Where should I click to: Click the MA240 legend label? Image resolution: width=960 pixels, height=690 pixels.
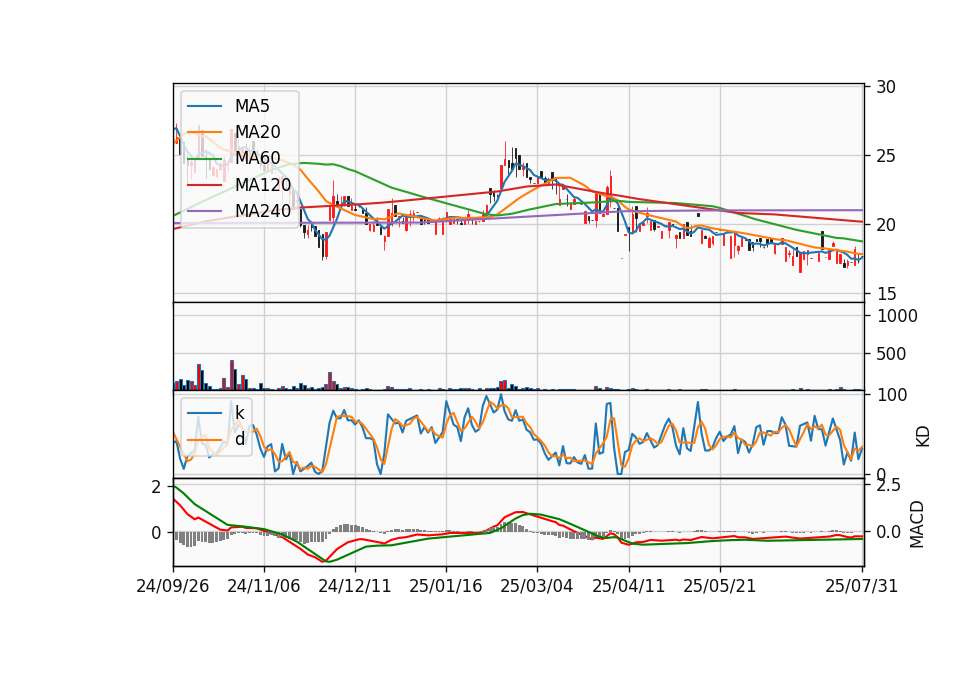click(x=263, y=211)
